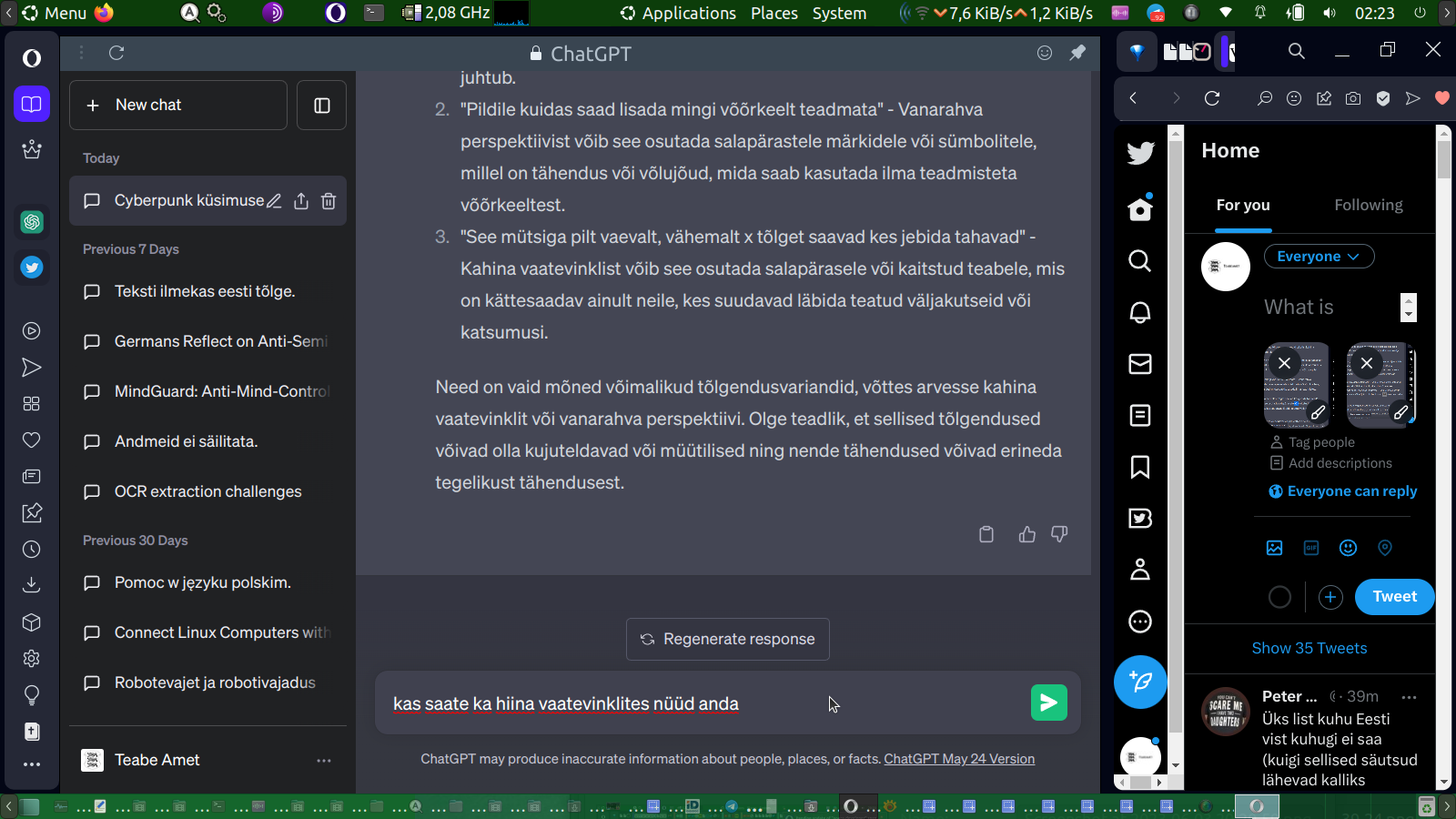Screen dimensions: 1456x819
Task: Click Add descriptions
Action: tap(1331, 463)
